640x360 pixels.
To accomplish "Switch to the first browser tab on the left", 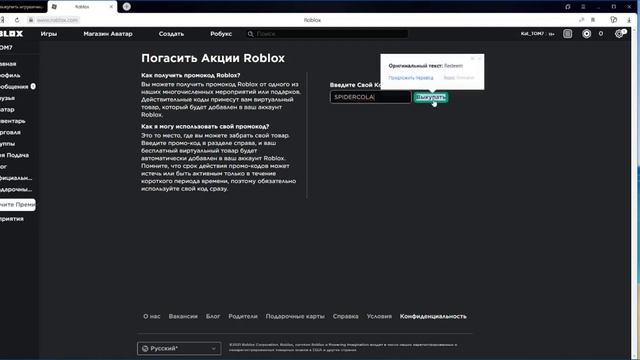I will [x=23, y=7].
